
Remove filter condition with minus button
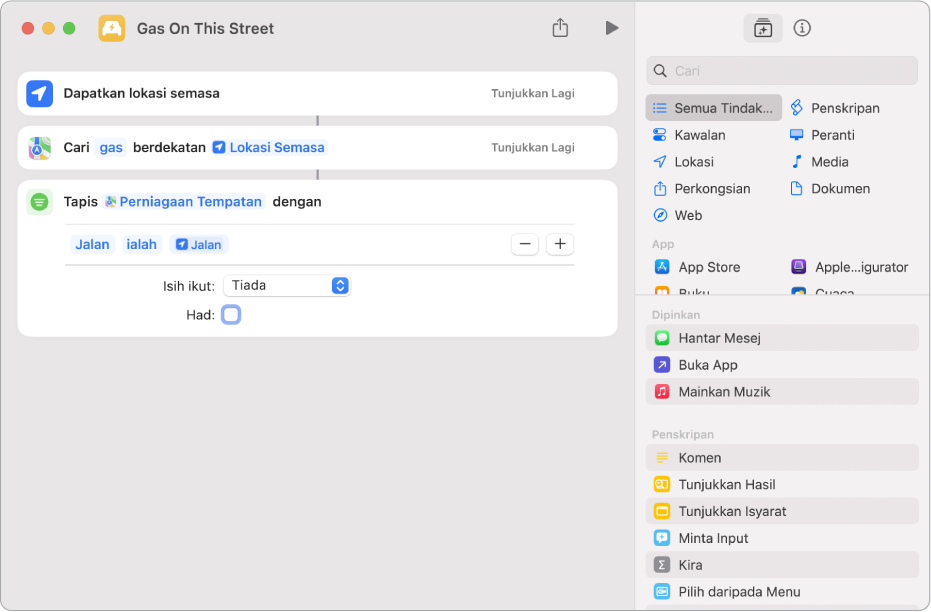click(x=525, y=244)
